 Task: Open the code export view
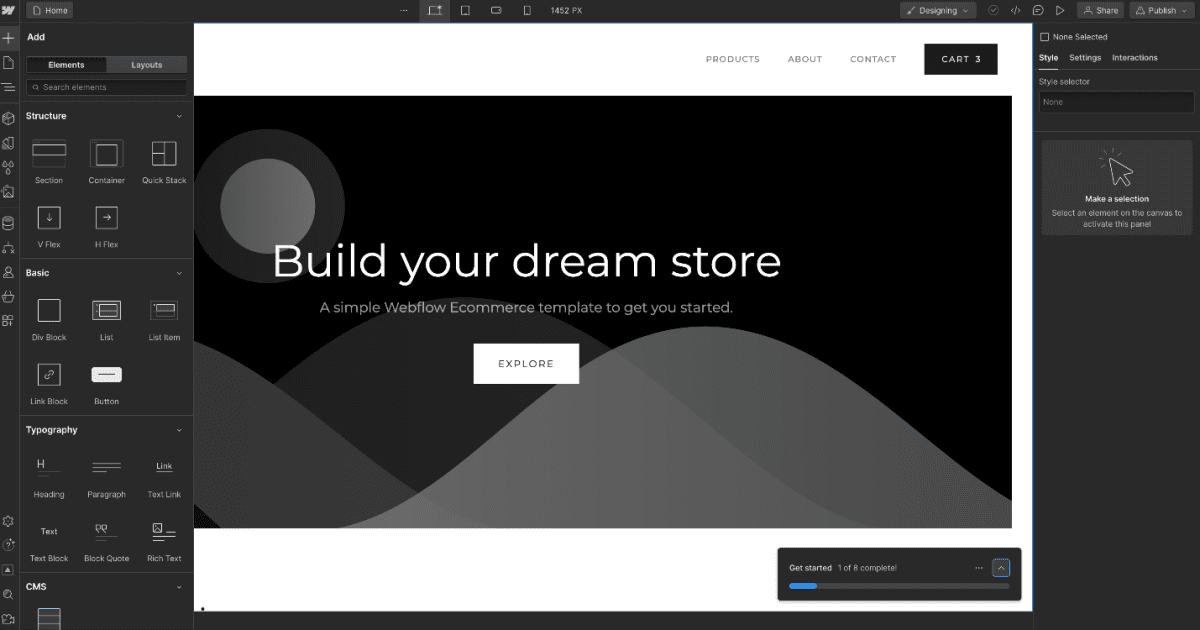pos(1016,10)
